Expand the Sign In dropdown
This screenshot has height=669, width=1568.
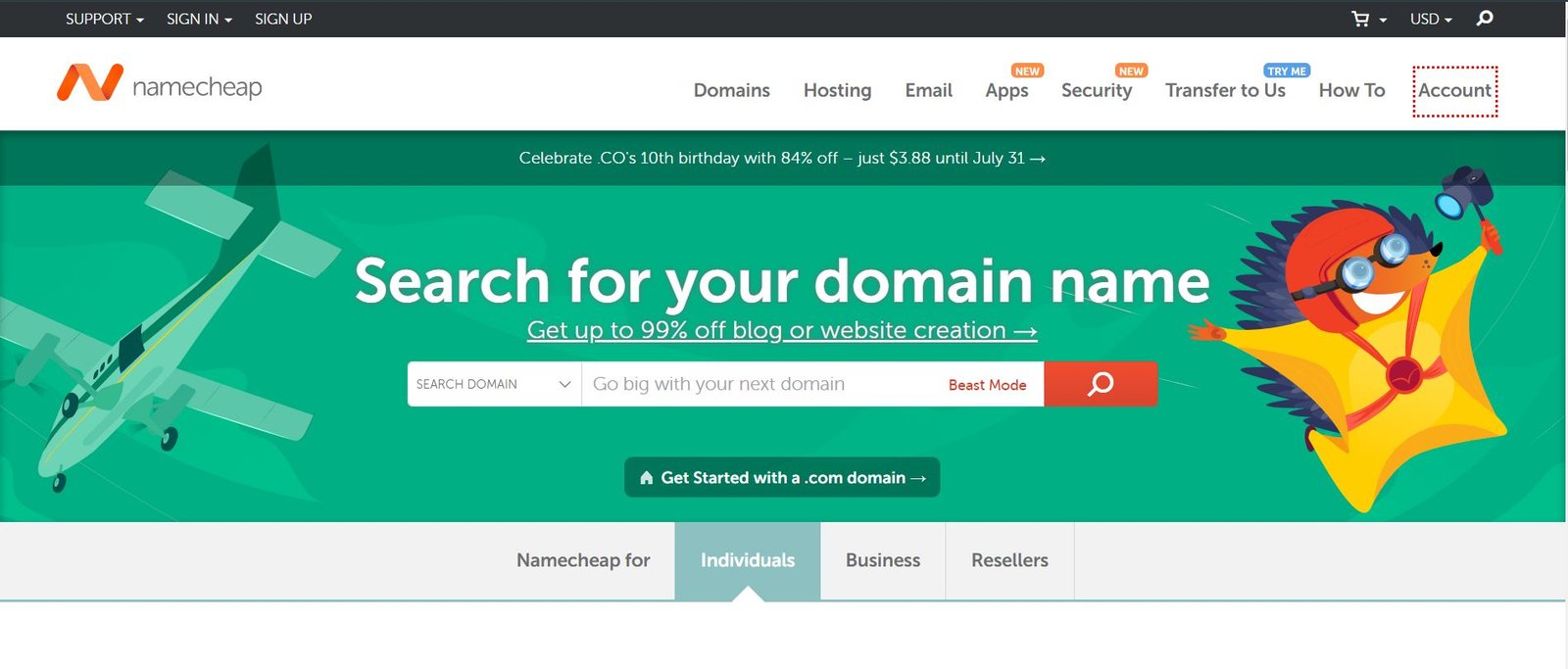click(x=199, y=19)
